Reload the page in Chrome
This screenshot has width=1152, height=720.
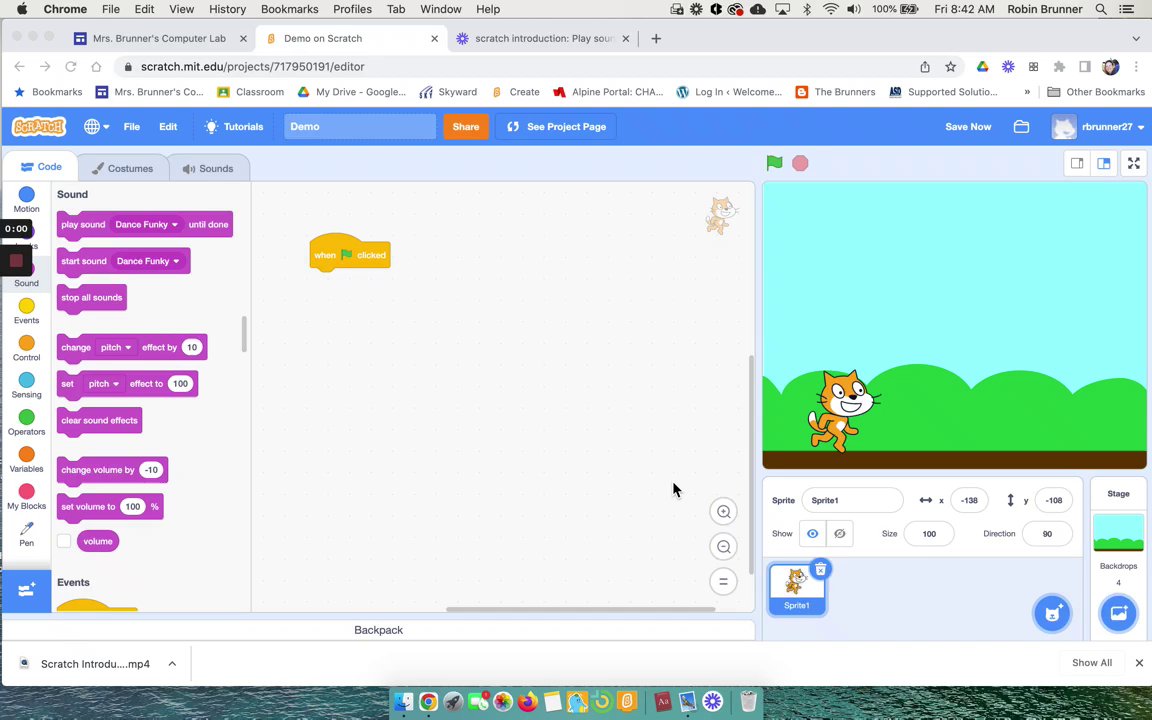[71, 67]
